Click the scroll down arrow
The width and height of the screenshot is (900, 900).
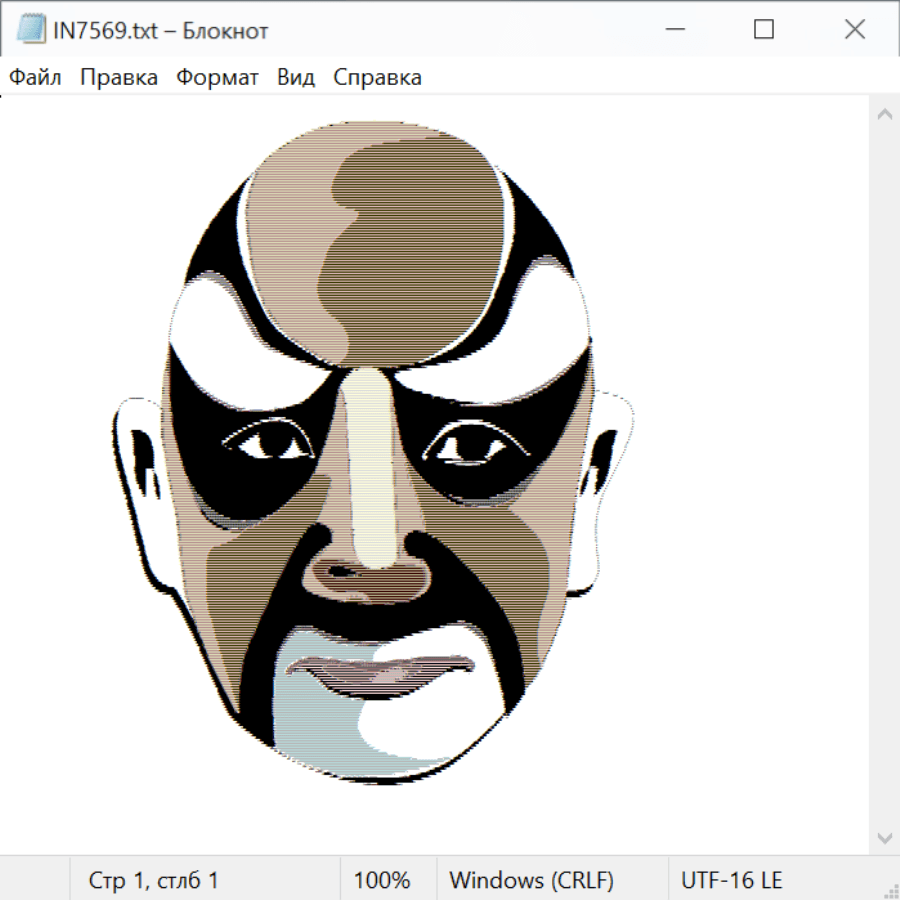tap(884, 836)
